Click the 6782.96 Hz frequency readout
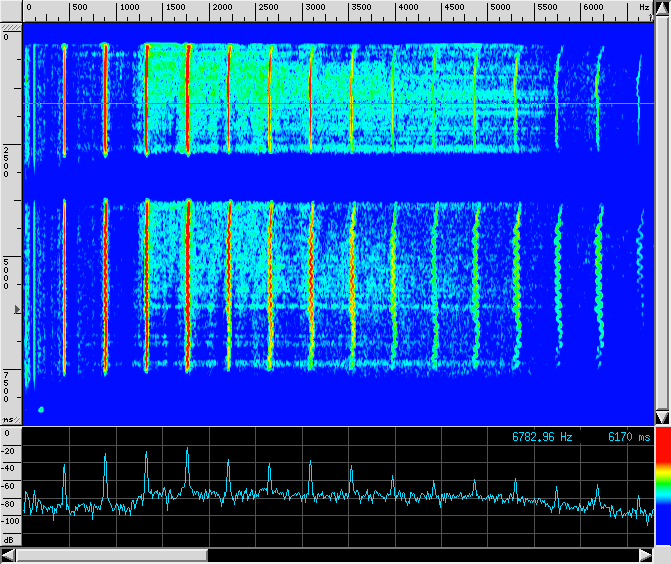Image resolution: width=671 pixels, height=564 pixels. (x=542, y=437)
